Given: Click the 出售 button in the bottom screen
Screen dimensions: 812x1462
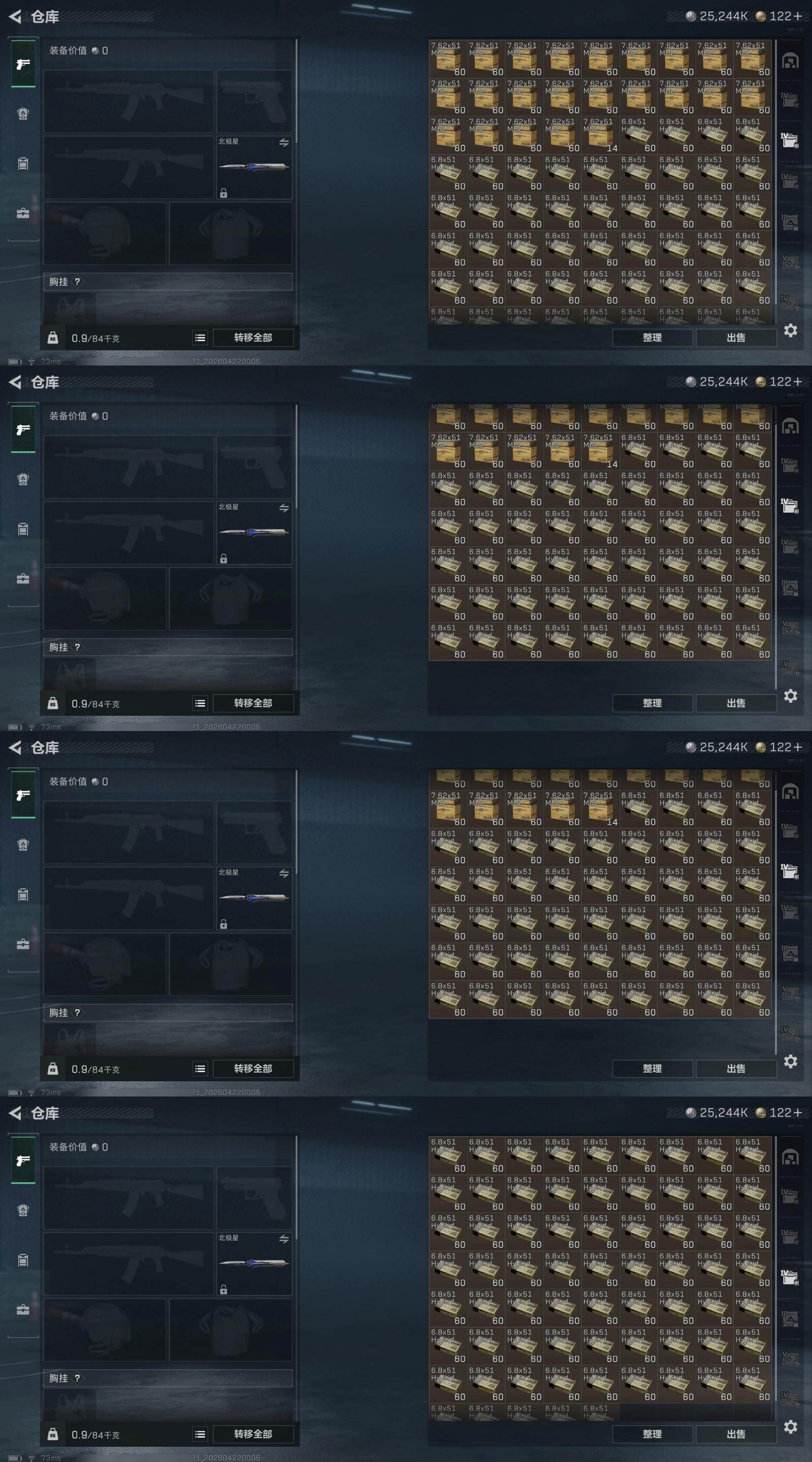Looking at the screenshot, I should 736,1434.
